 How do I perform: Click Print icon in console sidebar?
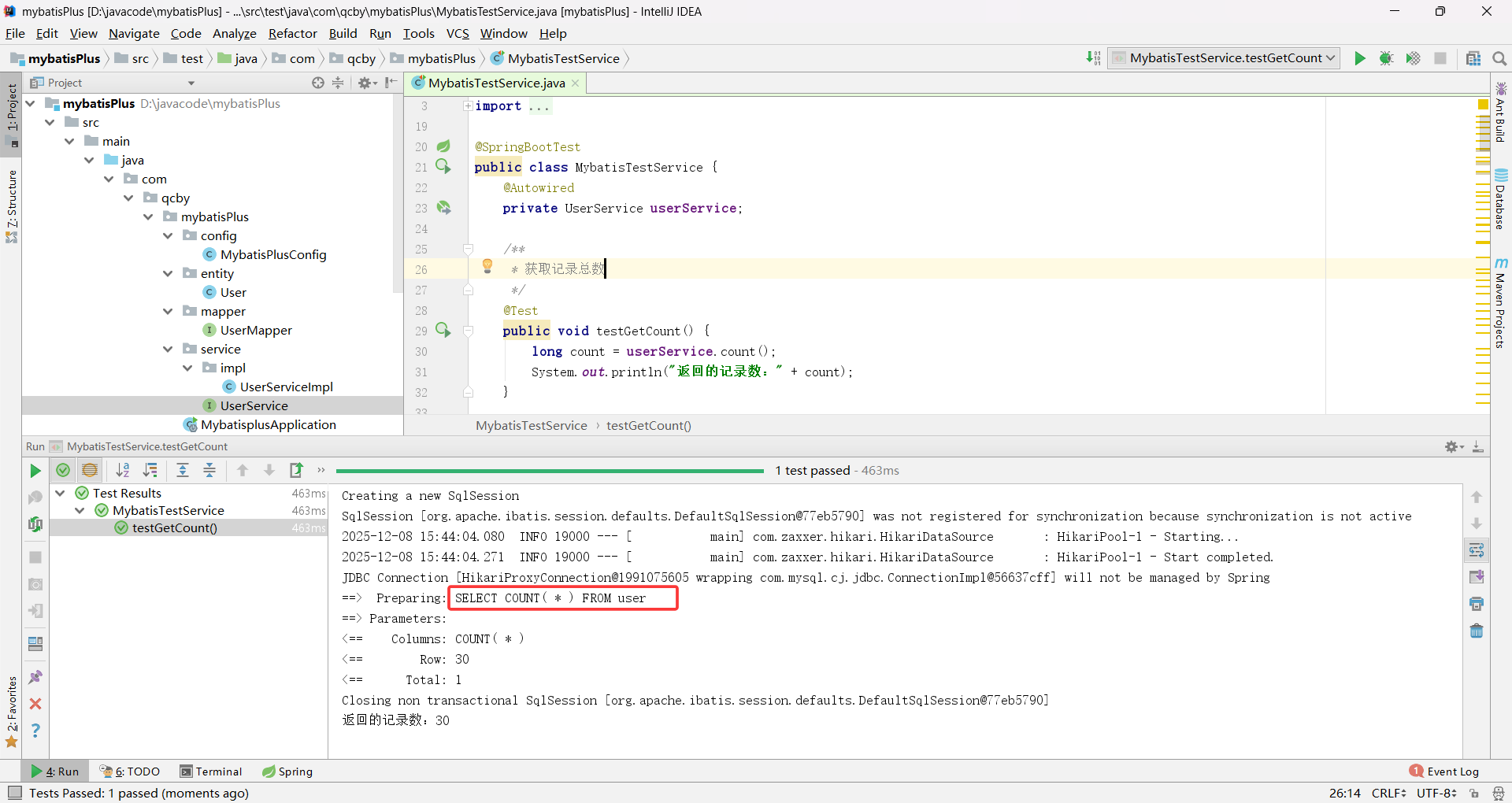pyautogui.click(x=1477, y=604)
